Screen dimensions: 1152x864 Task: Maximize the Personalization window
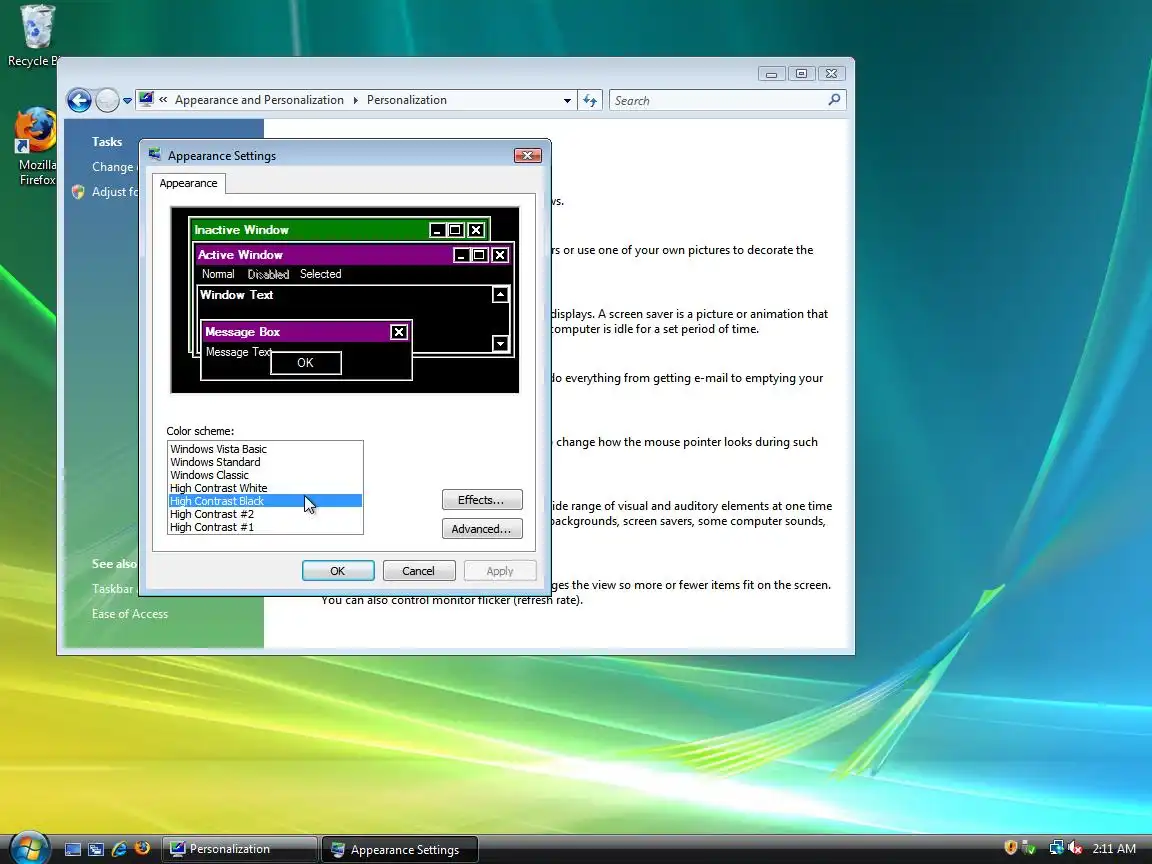point(802,73)
